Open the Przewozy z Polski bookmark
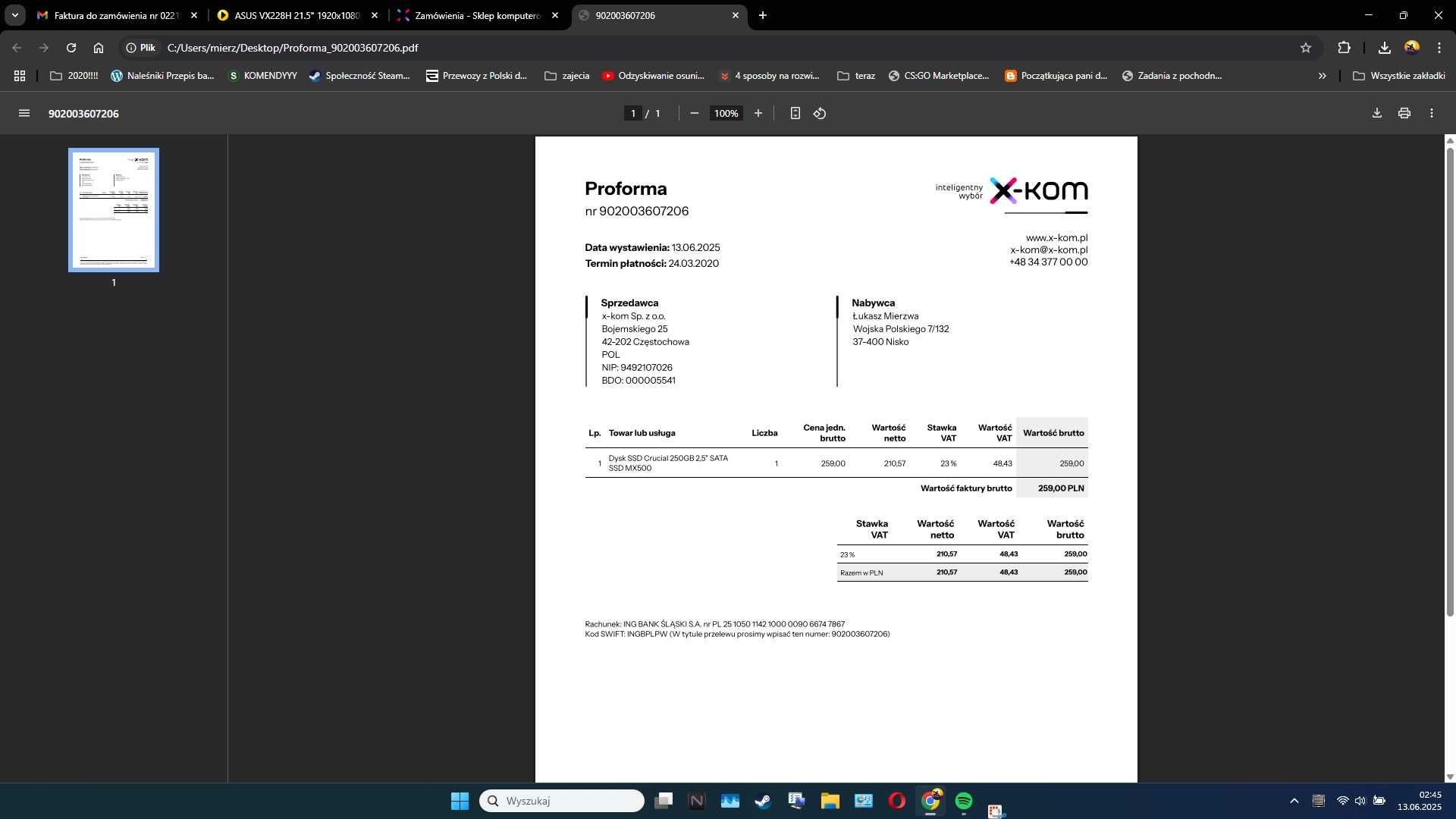 476,76
